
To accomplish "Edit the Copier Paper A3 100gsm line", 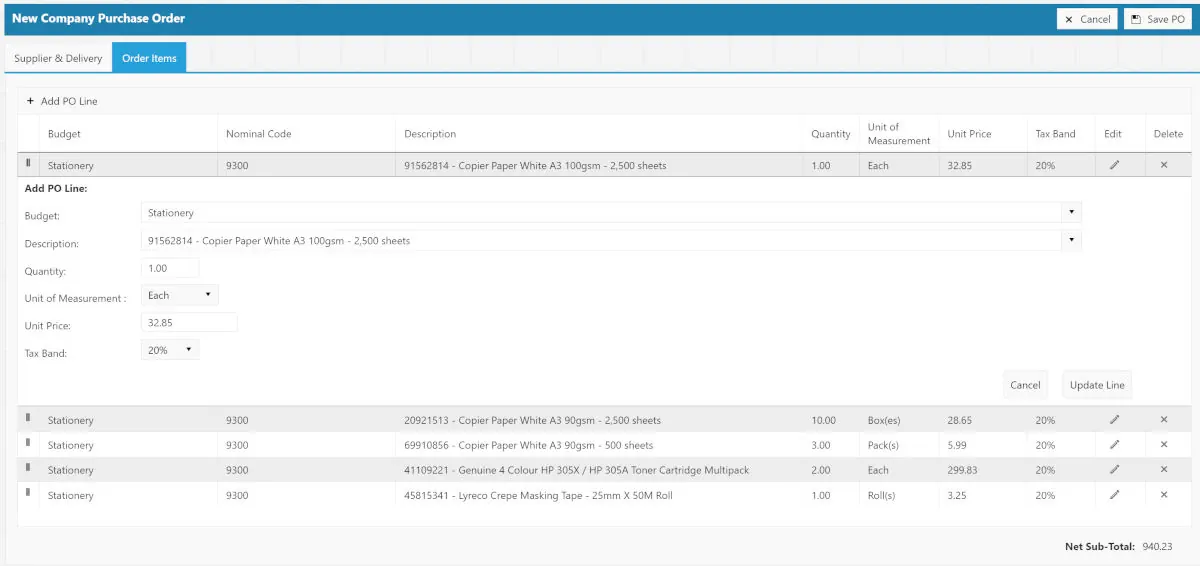I will point(1114,165).
